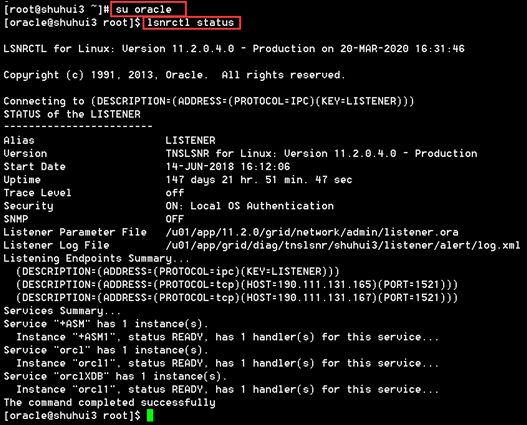Image resolution: width=527 pixels, height=425 pixels.
Task: Click 'STATUS of the LISTENER' heading
Action: click(x=72, y=114)
